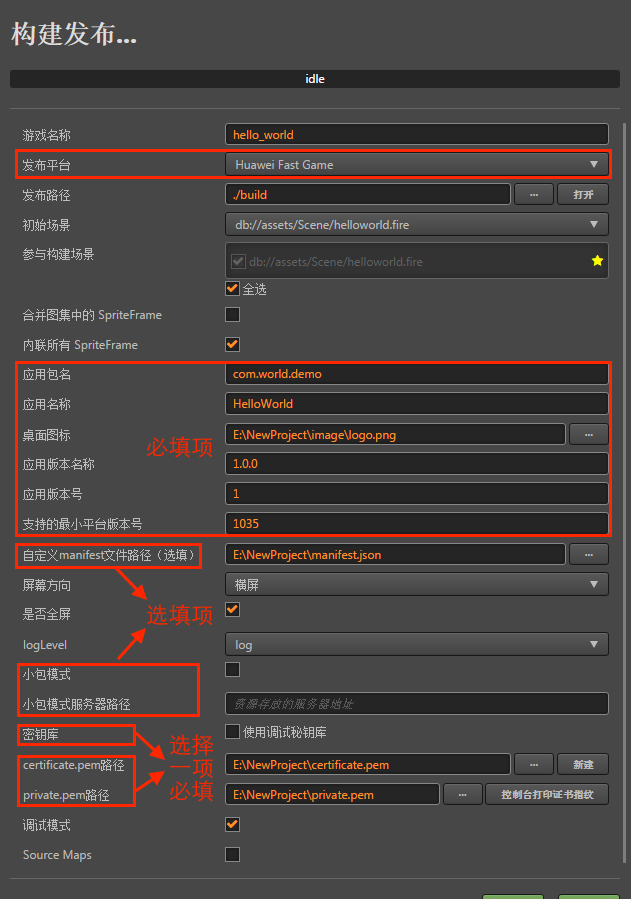
Task: Toggle 调试模式 debug mode checkbox
Action: pos(232,824)
